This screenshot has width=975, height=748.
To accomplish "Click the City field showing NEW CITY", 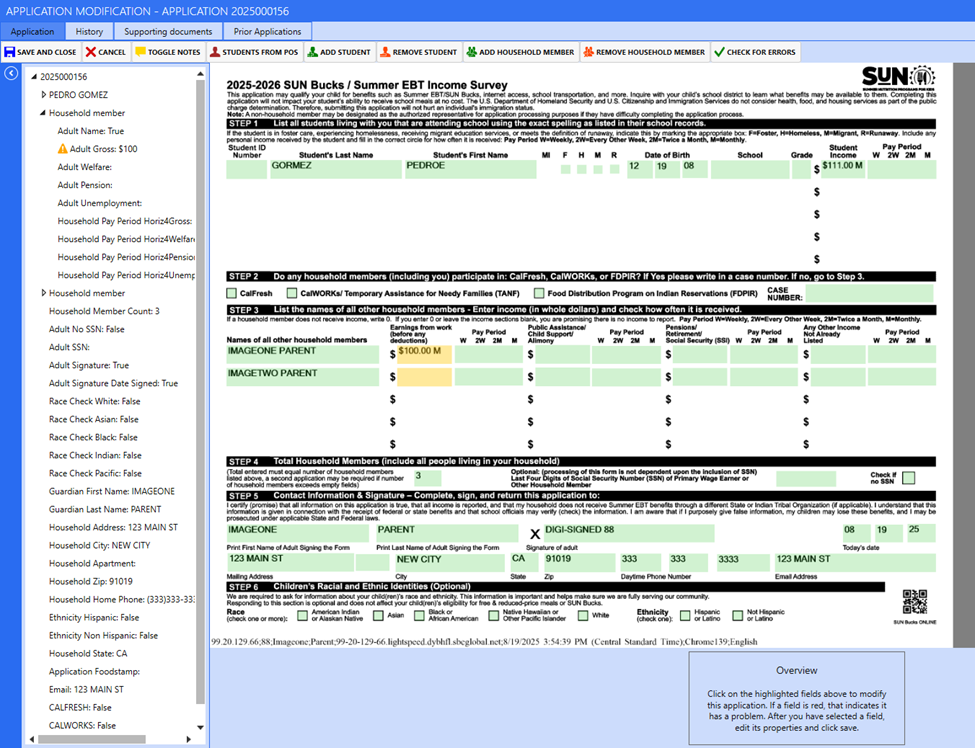I will (450, 562).
